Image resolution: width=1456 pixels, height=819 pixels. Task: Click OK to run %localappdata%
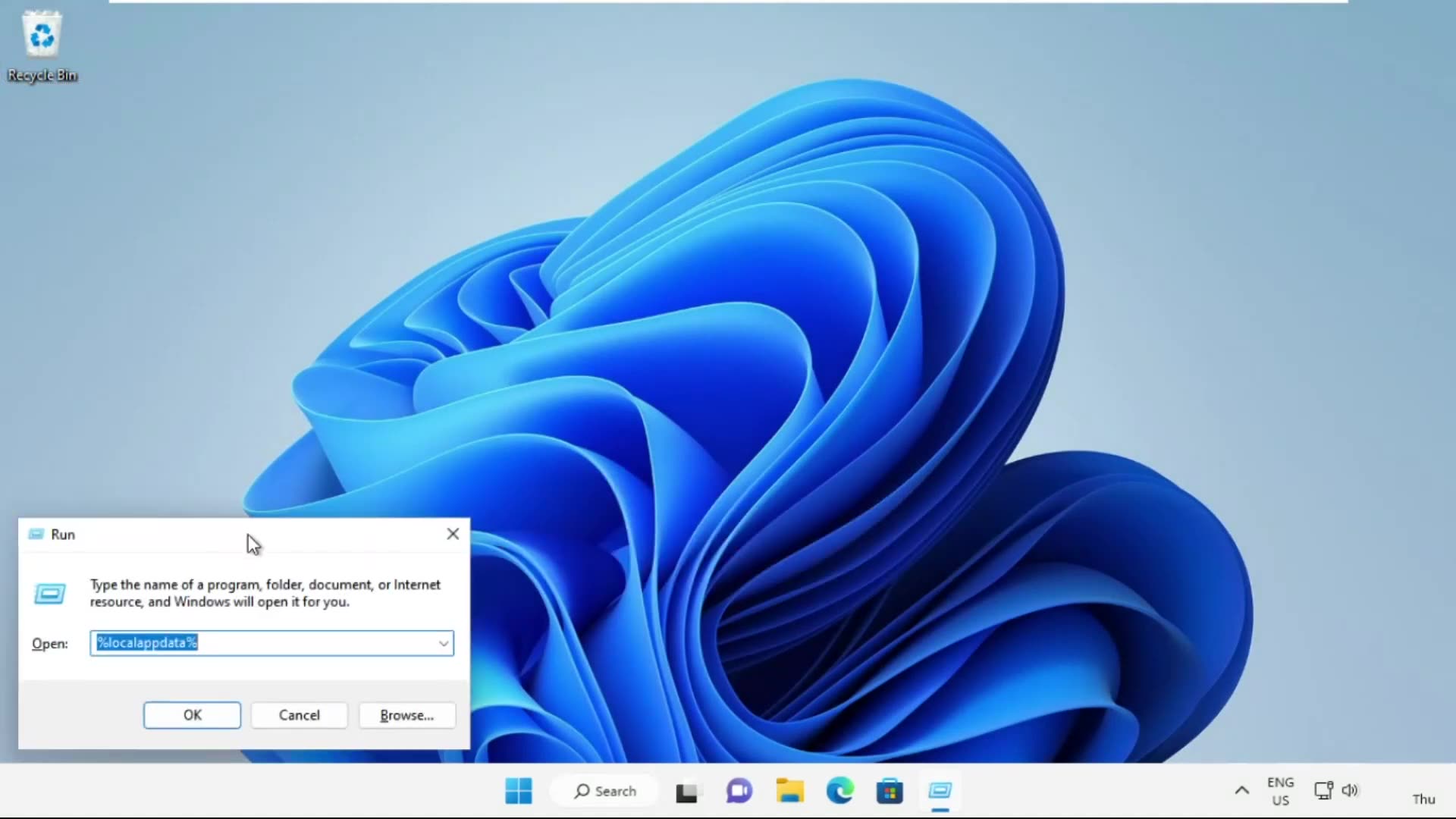click(x=191, y=715)
